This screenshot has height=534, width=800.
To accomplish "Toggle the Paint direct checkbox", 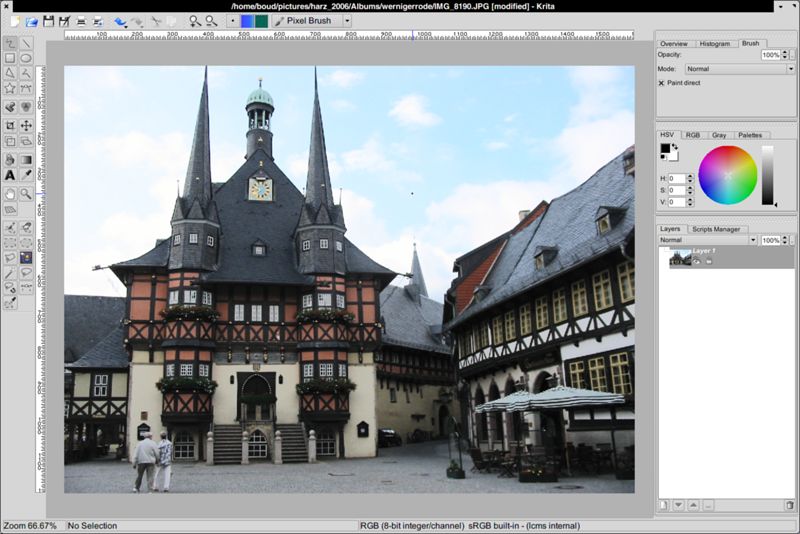I will point(662,83).
